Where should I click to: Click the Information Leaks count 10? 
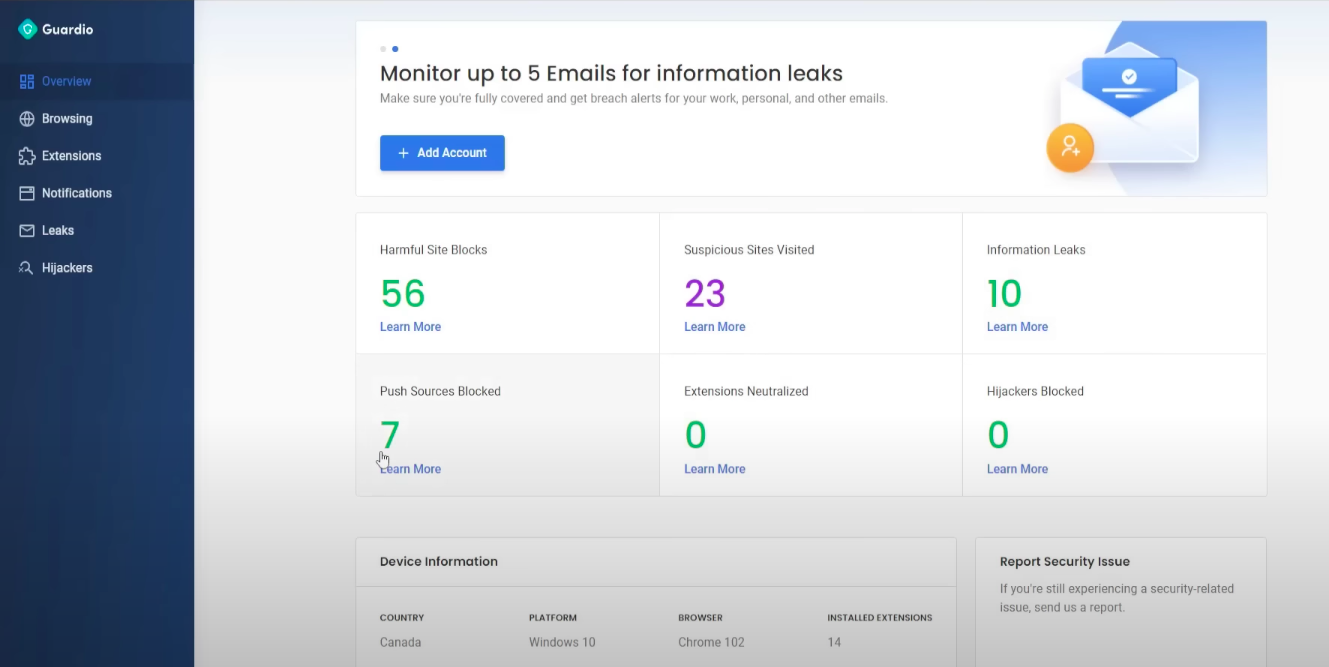pos(1005,293)
